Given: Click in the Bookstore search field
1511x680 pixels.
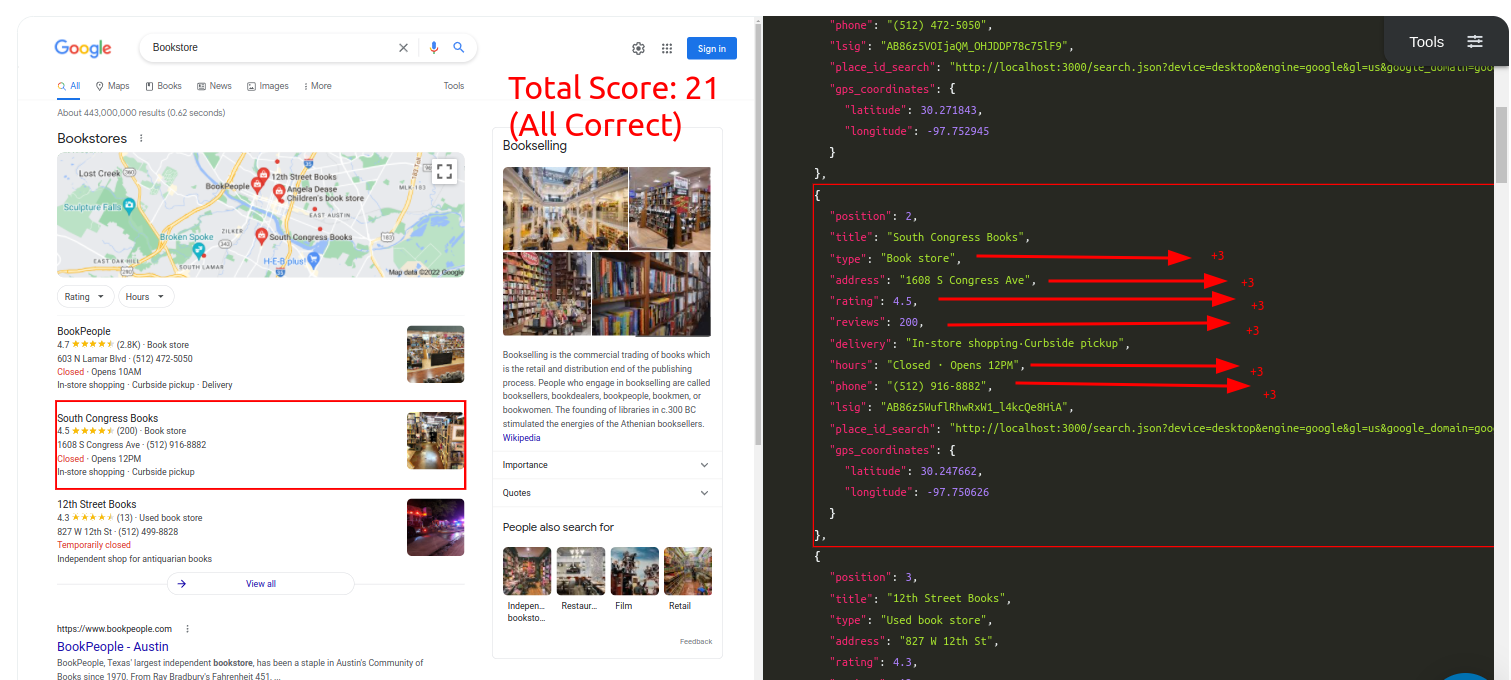Looking at the screenshot, I should point(270,47).
